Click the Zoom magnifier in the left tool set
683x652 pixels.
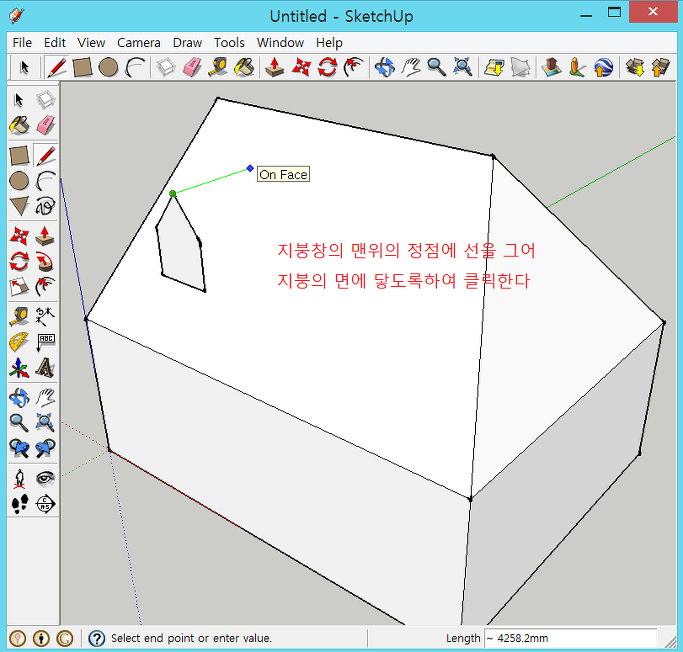(19, 422)
